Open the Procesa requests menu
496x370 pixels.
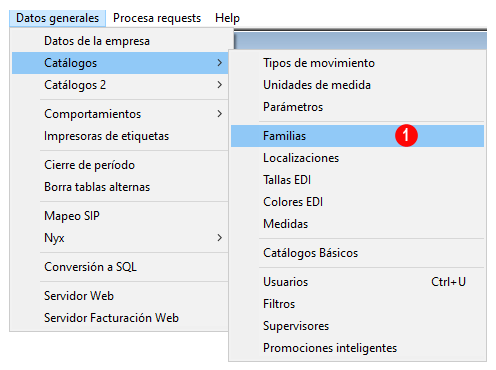(157, 18)
